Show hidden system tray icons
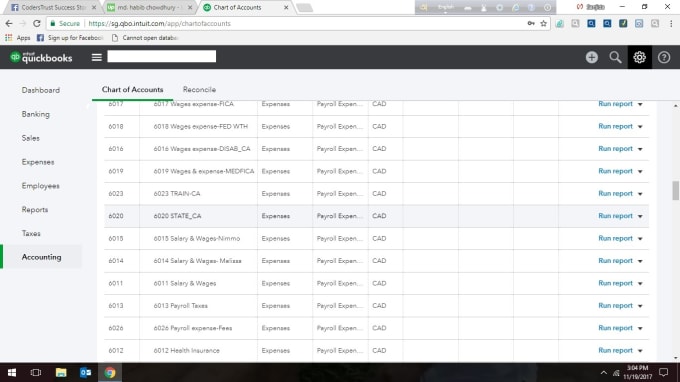This screenshot has height=382, width=680. tap(603, 372)
